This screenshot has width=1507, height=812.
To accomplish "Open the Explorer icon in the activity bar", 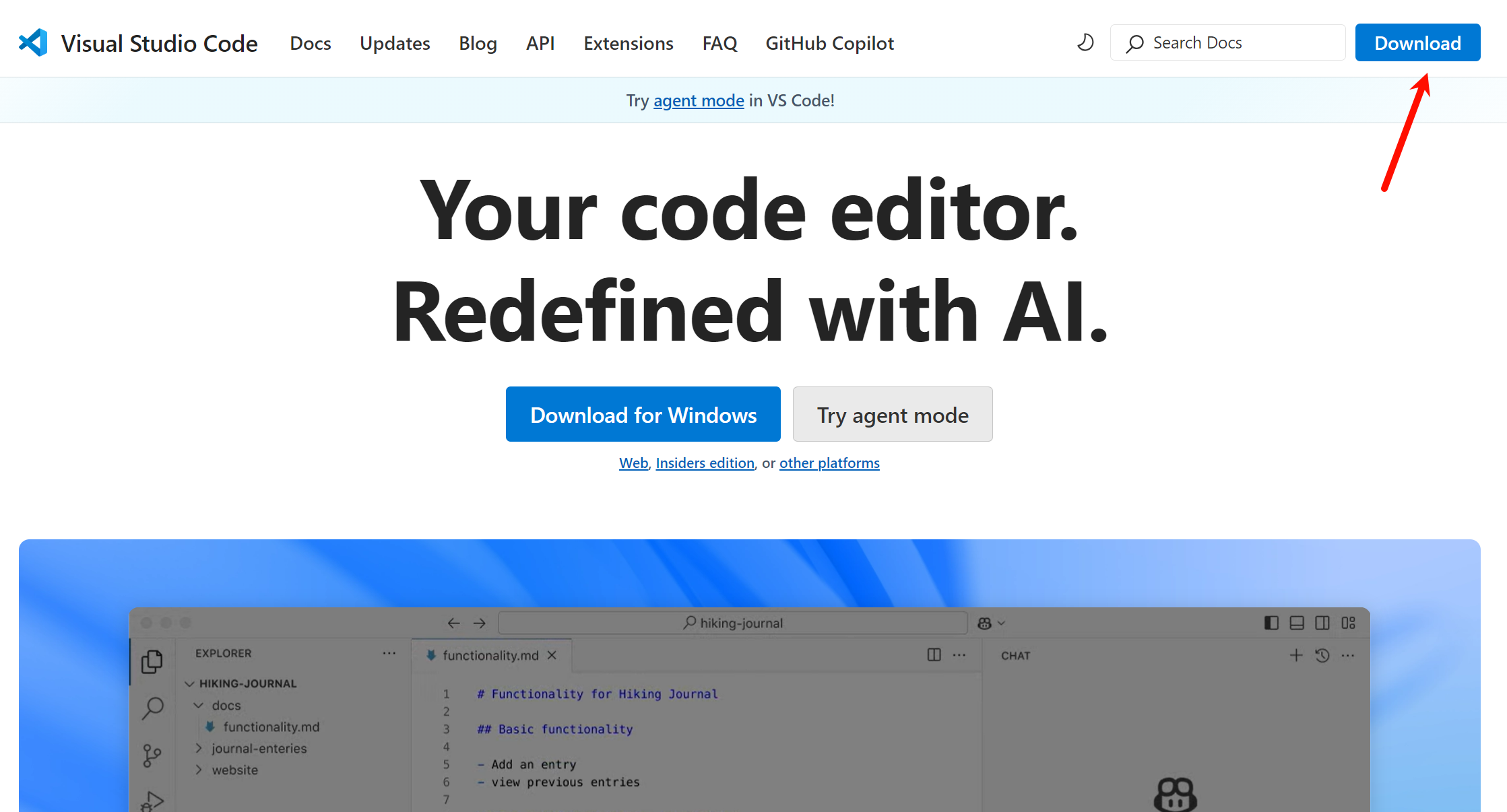I will point(152,661).
